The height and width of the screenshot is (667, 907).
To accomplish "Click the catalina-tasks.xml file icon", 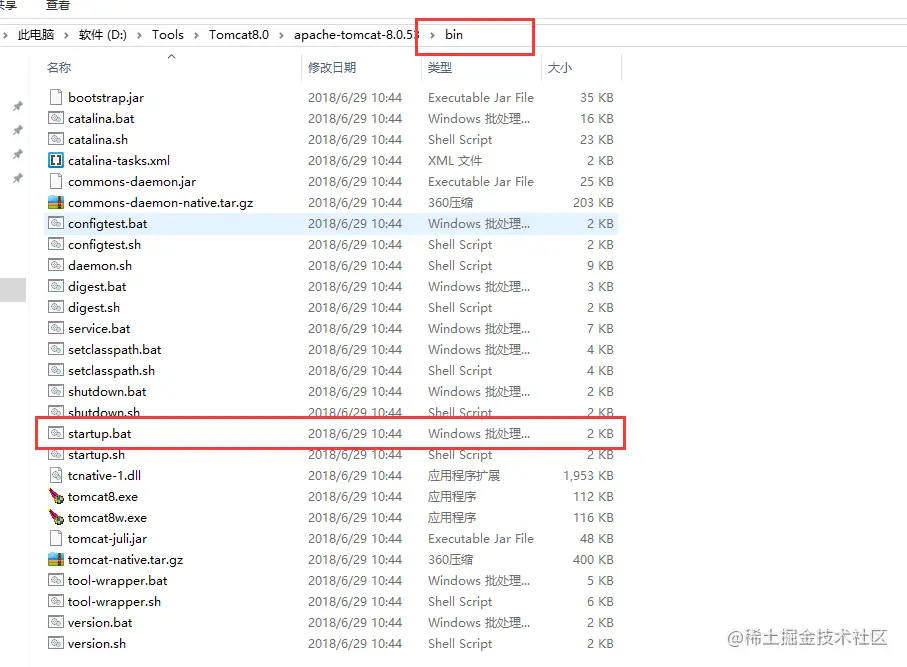I will point(56,160).
